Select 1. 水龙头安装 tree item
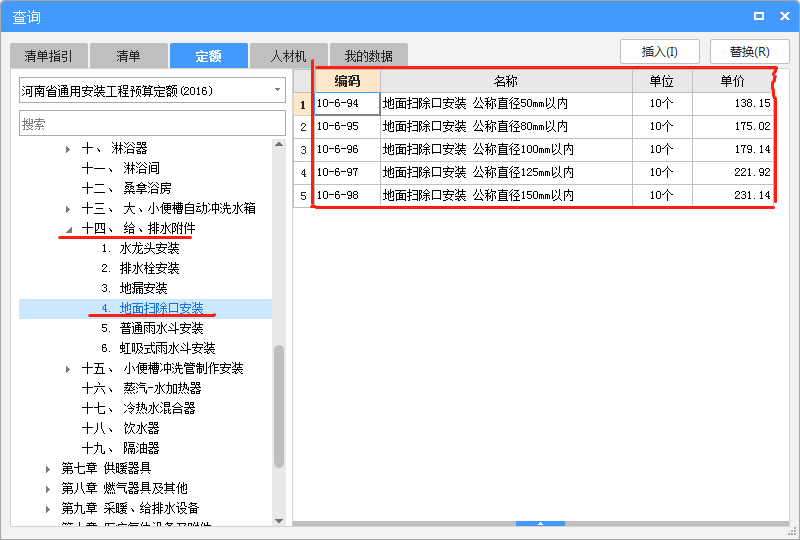 (x=140, y=249)
